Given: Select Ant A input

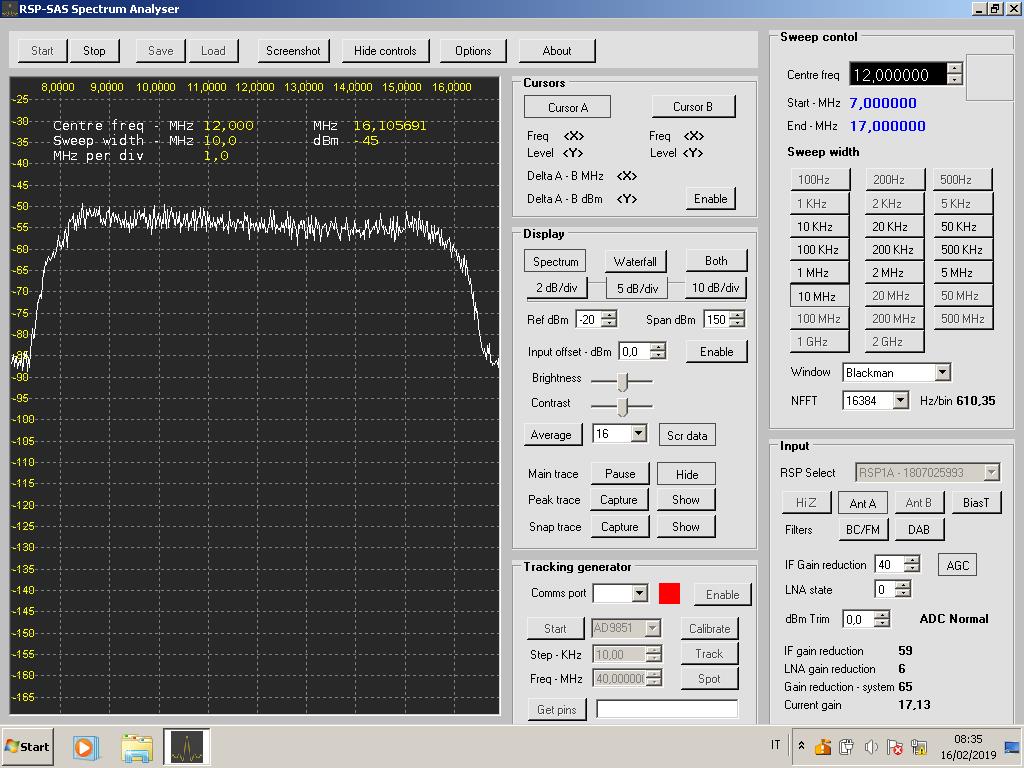Looking at the screenshot, I should [x=862, y=503].
